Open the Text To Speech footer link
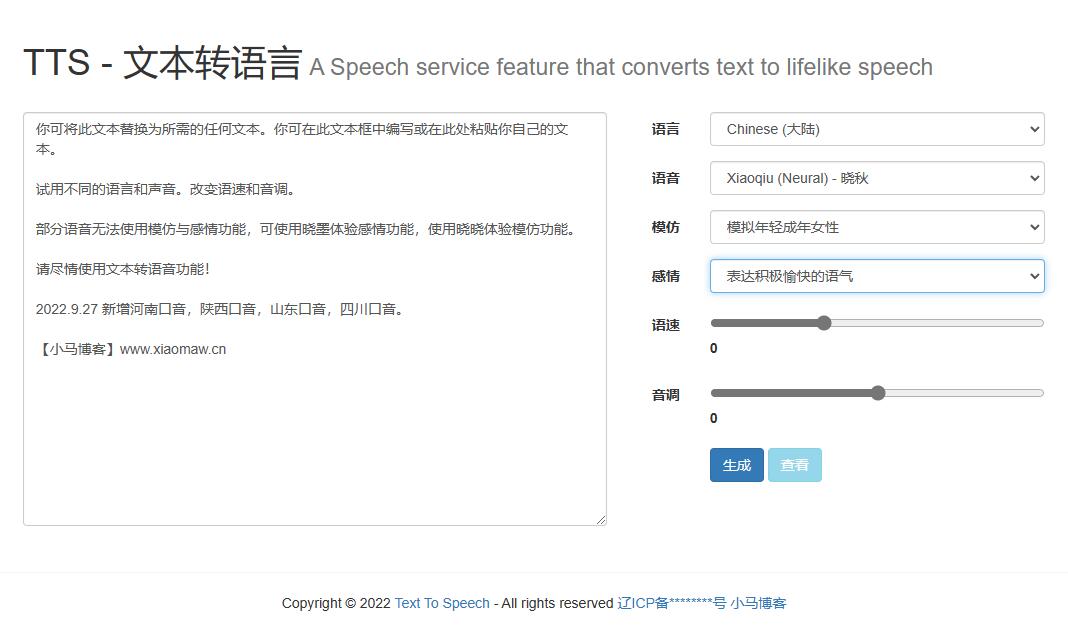 coord(442,603)
